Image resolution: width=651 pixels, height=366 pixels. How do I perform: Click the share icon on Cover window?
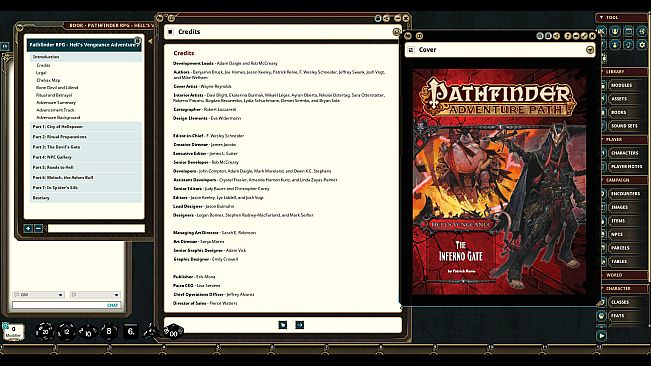pos(556,36)
